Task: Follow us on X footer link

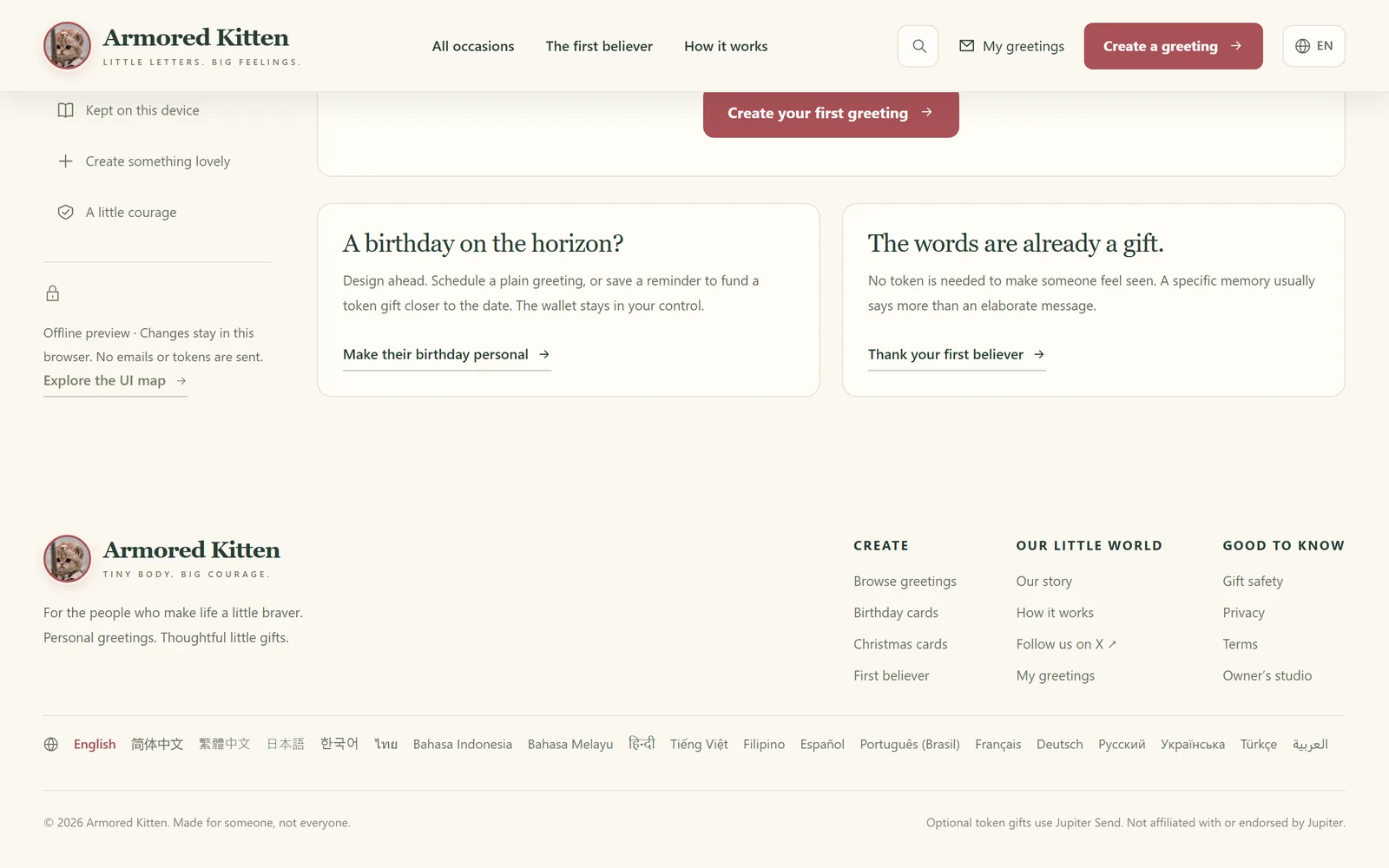Action: [1066, 644]
